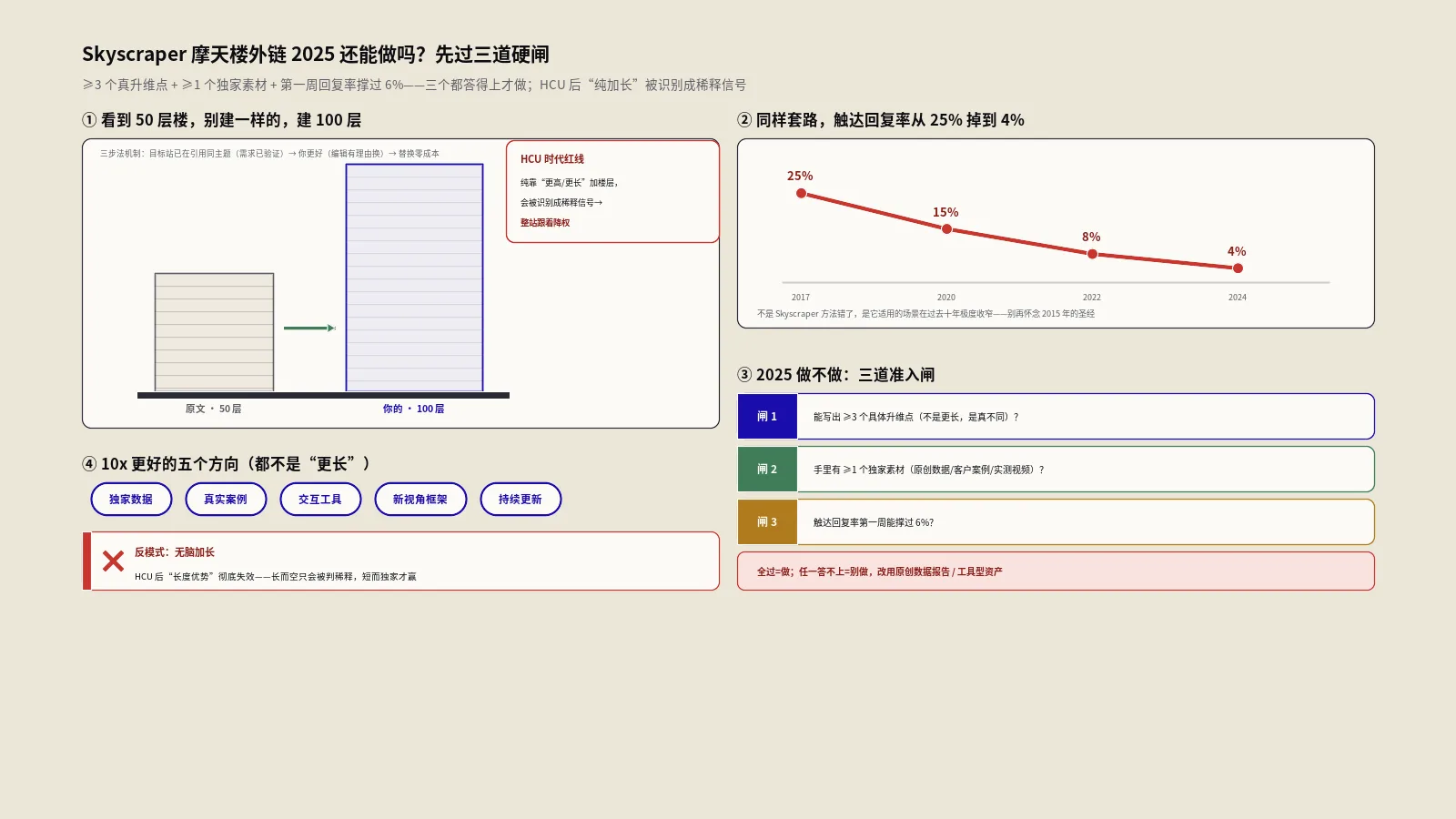1456x819 pixels.
Task: Click the section heading ④ 10x 更好的五个方向
Action: (x=227, y=464)
